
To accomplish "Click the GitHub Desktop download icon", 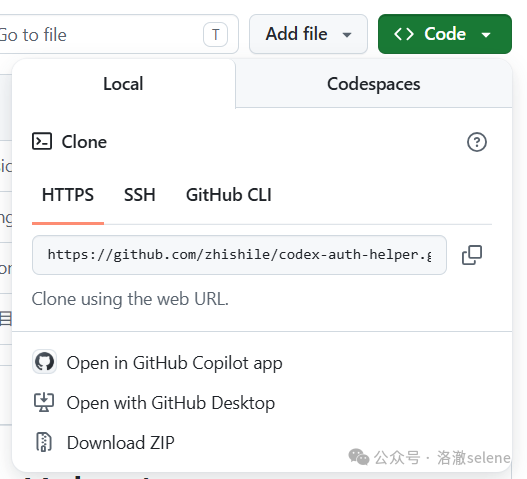I will click(x=44, y=402).
